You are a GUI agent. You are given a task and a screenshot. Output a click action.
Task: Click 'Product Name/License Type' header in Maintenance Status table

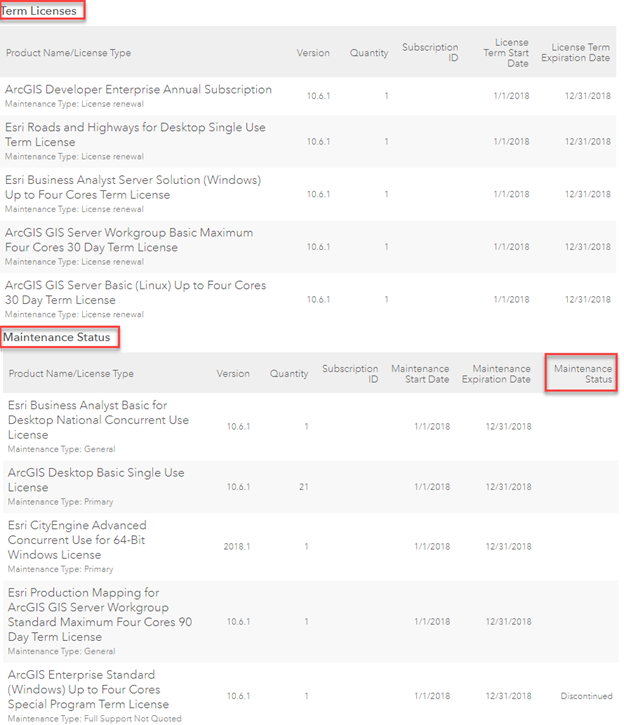point(71,374)
